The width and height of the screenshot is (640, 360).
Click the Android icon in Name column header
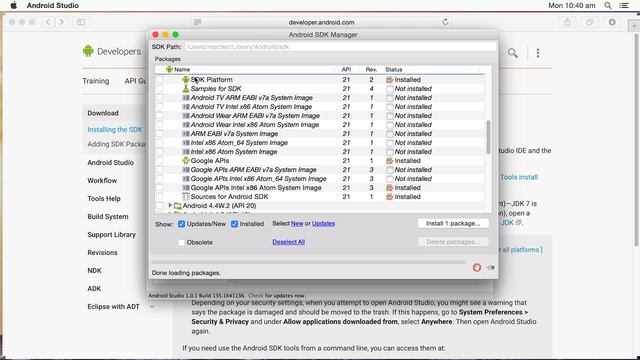tap(169, 69)
